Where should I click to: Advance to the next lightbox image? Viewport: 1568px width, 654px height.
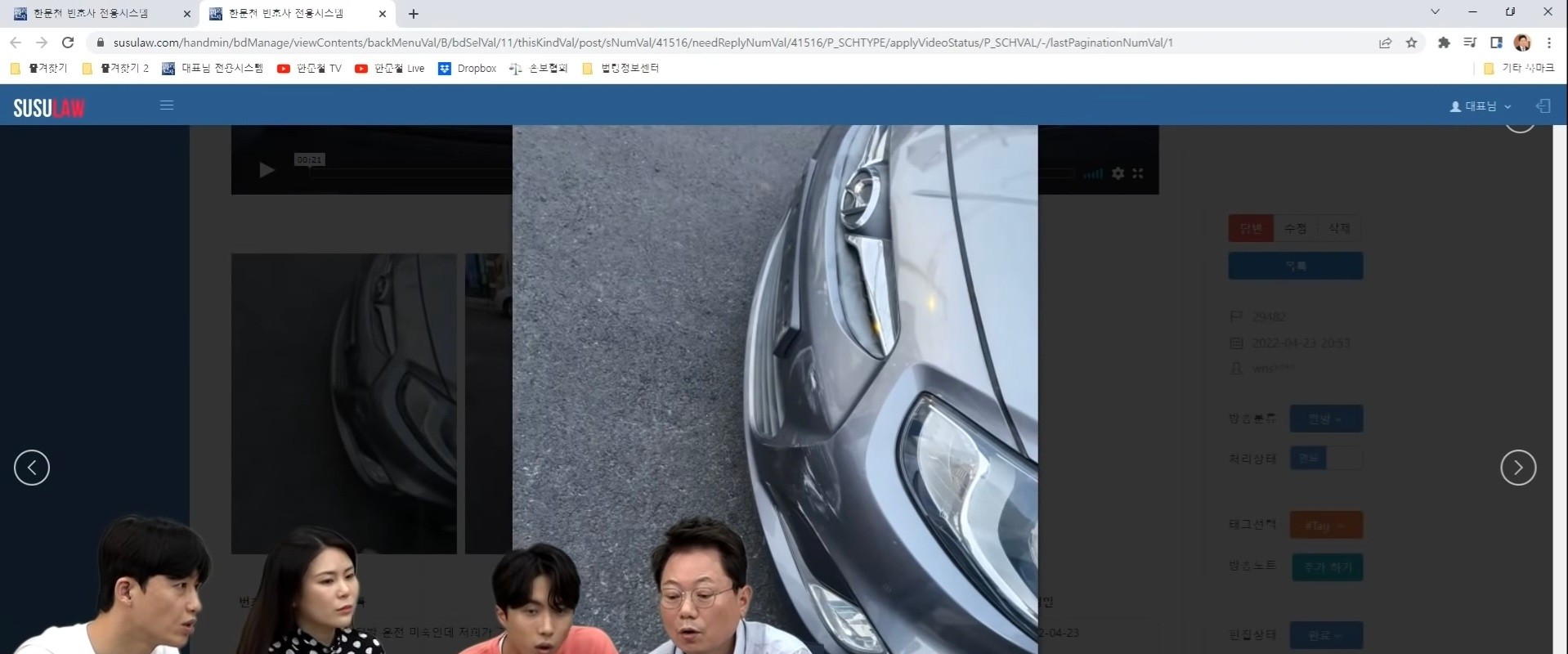[1517, 468]
